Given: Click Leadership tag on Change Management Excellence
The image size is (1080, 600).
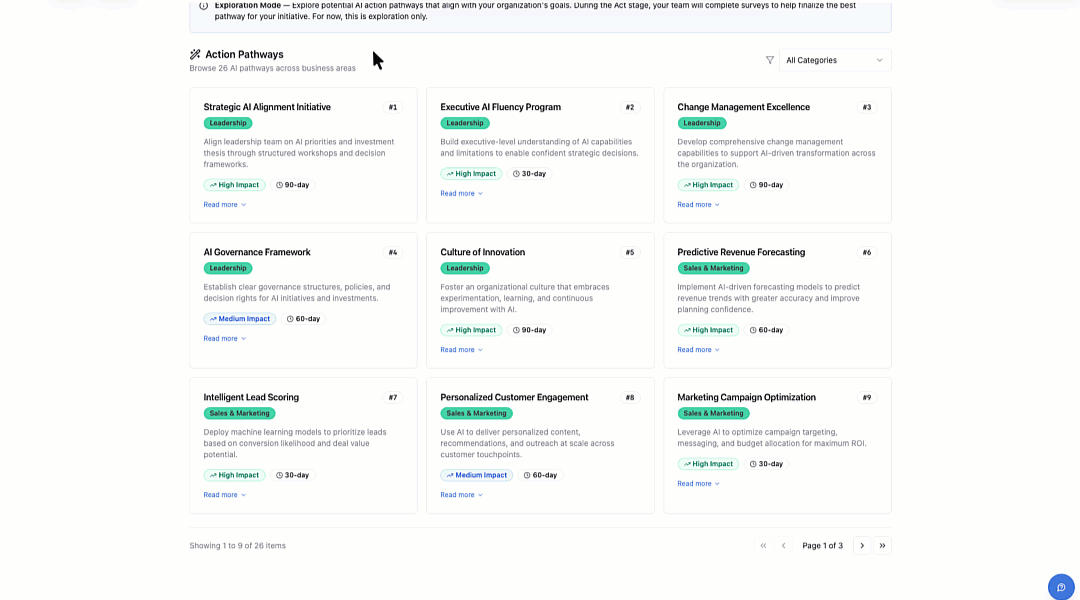Looking at the screenshot, I should coord(702,123).
